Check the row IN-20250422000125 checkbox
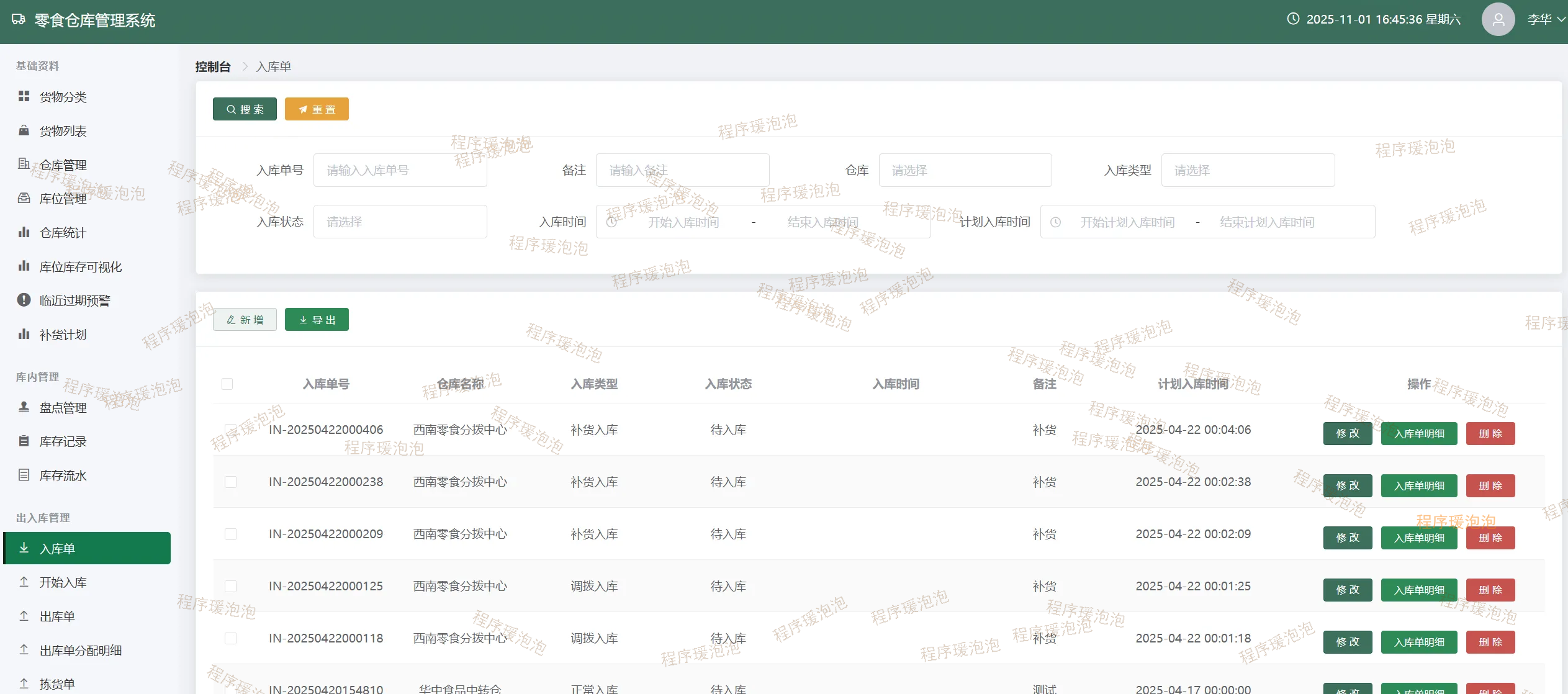 point(230,586)
